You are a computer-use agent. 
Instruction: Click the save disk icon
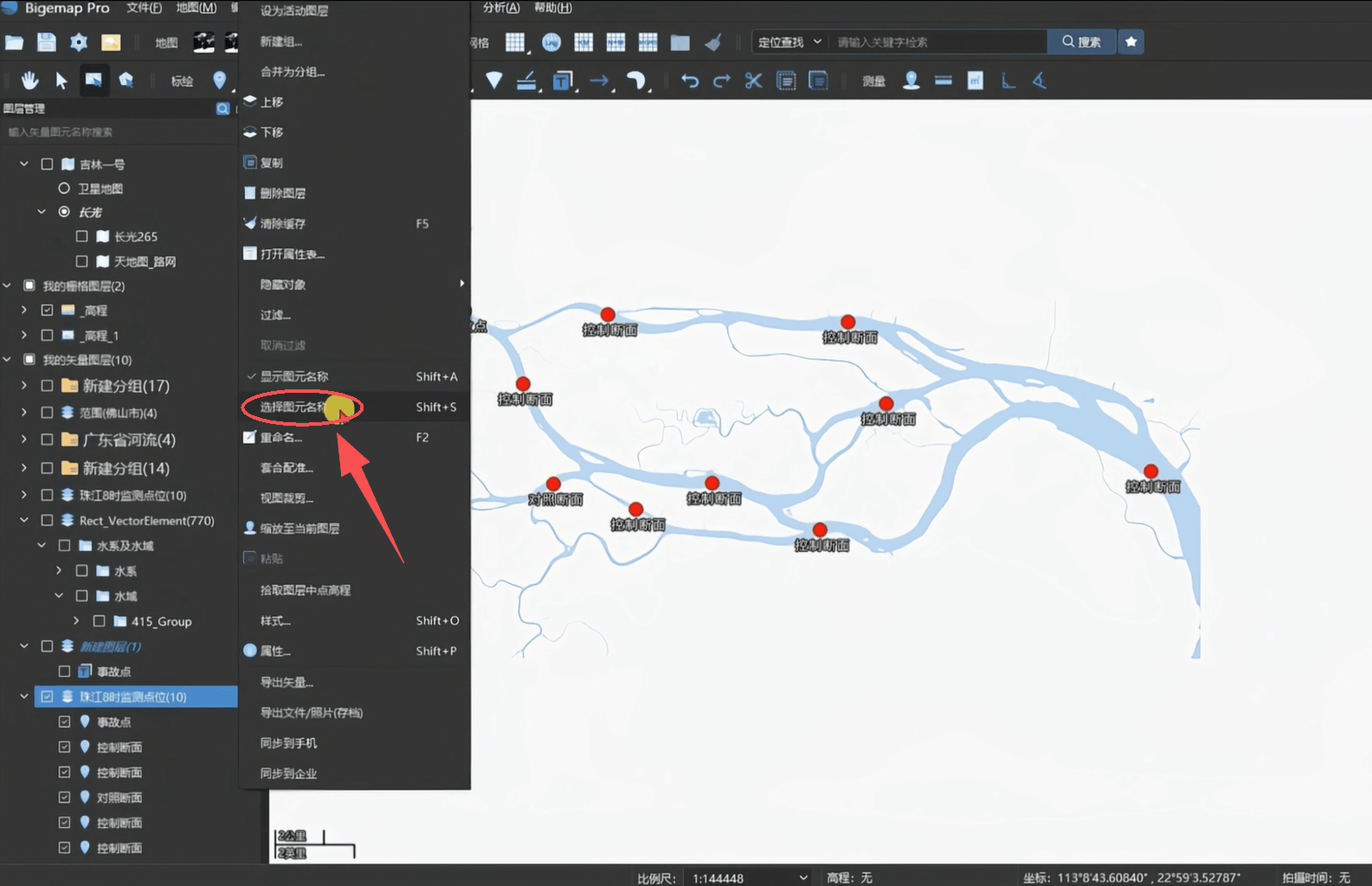[x=47, y=42]
